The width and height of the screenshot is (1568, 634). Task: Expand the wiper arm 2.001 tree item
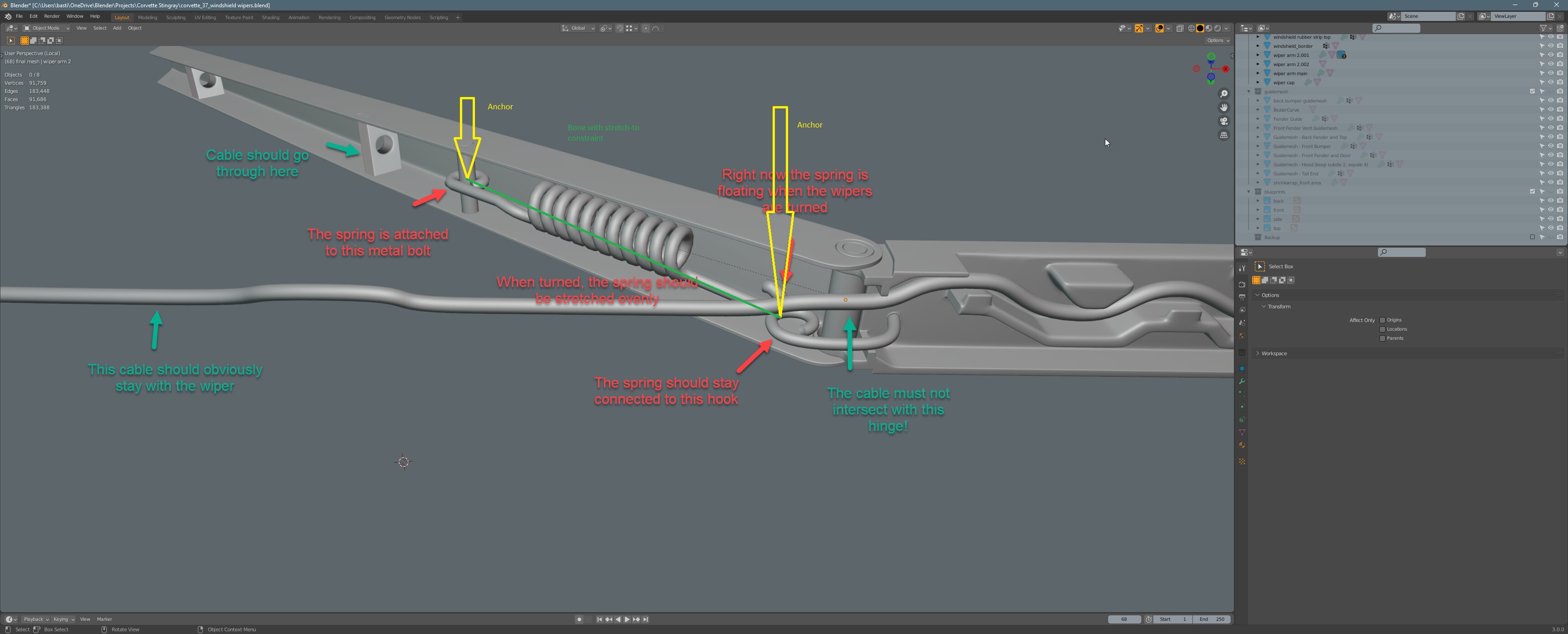[1258, 55]
